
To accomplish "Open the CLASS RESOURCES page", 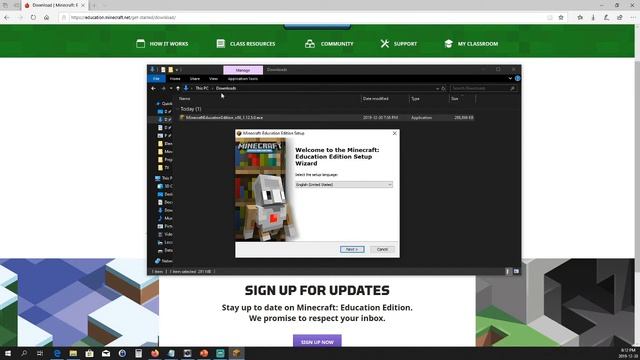I will point(252,44).
